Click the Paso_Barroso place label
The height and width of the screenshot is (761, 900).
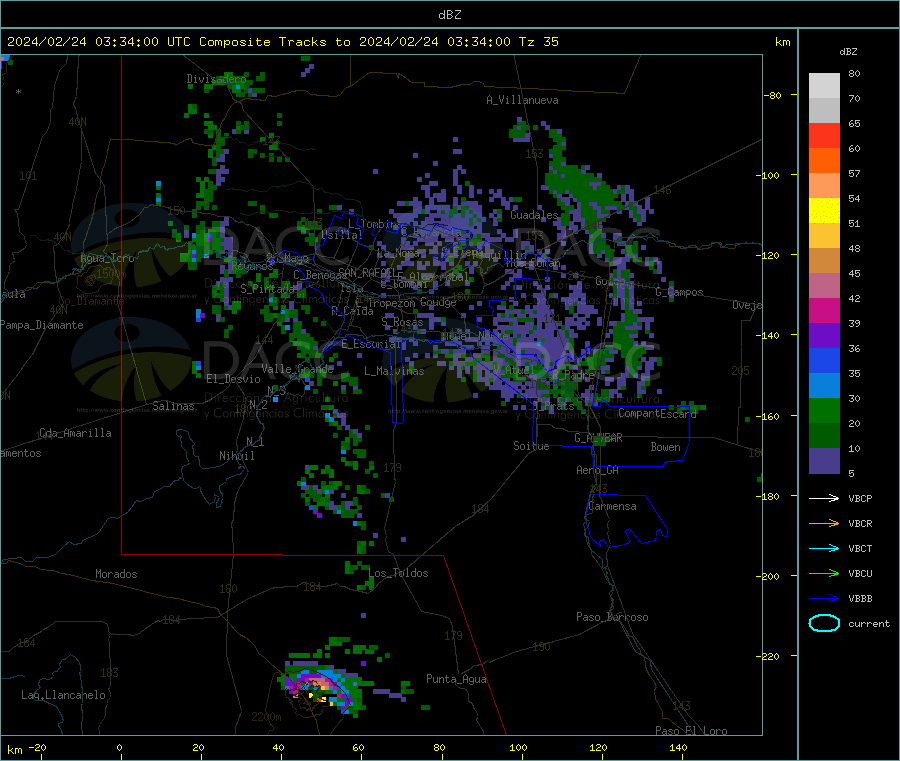[612, 618]
